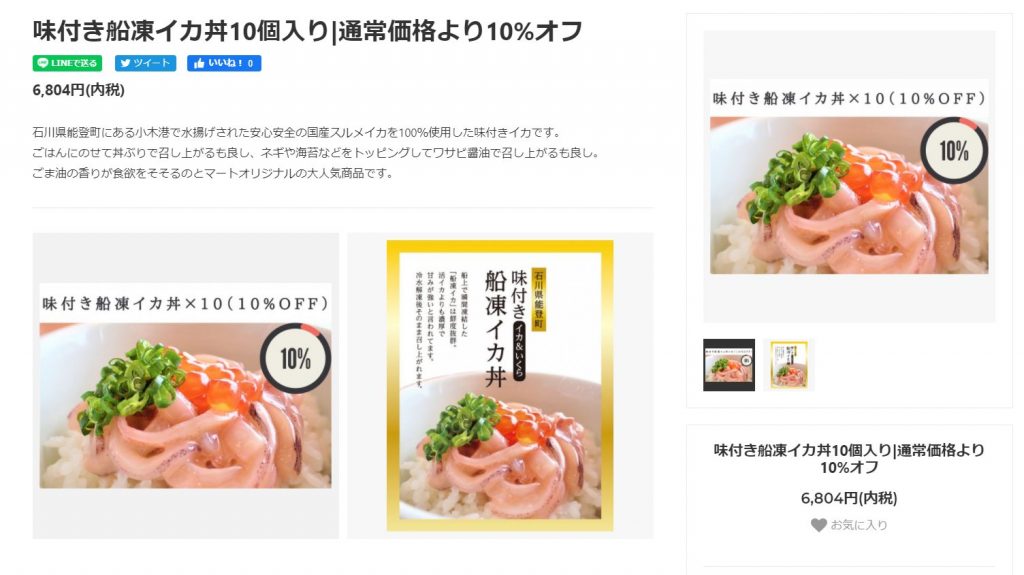Click the heart お気に入り icon
Image resolution: width=1024 pixels, height=575 pixels.
tap(818, 525)
